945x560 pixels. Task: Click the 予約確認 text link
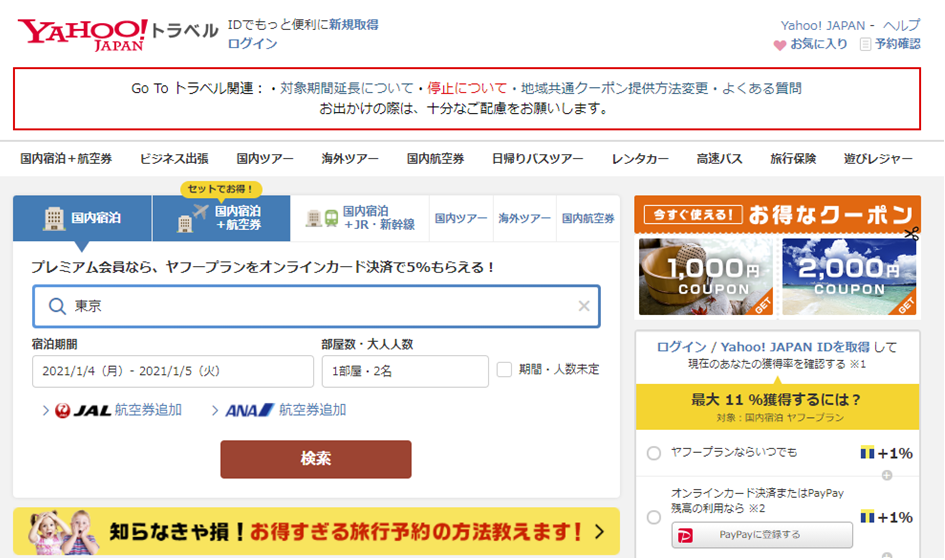pyautogui.click(x=898, y=45)
